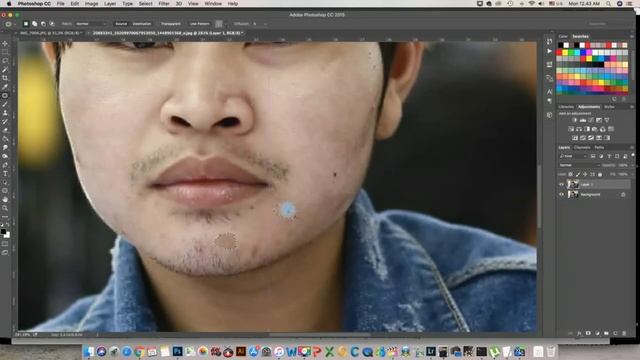The height and width of the screenshot is (360, 640).
Task: Select the Move tool
Action: [5, 44]
